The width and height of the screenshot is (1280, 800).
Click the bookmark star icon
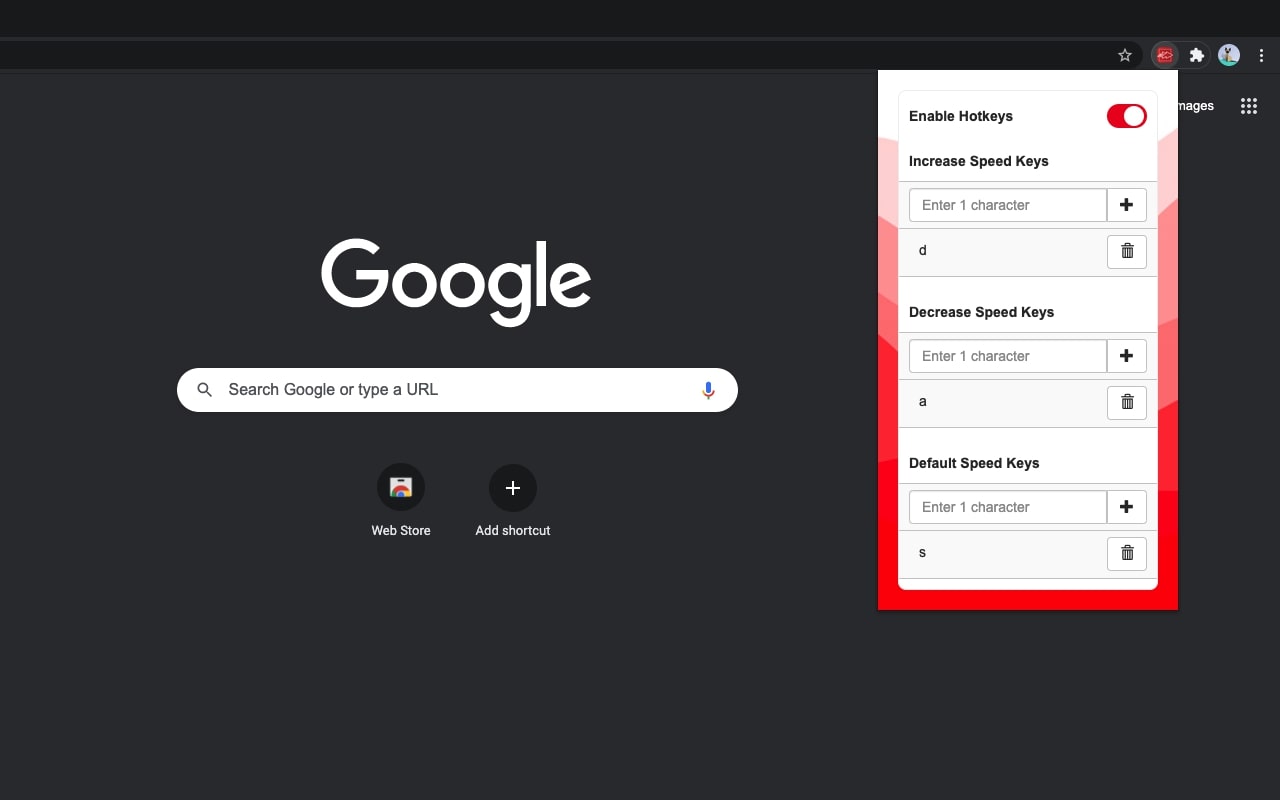pyautogui.click(x=1125, y=56)
